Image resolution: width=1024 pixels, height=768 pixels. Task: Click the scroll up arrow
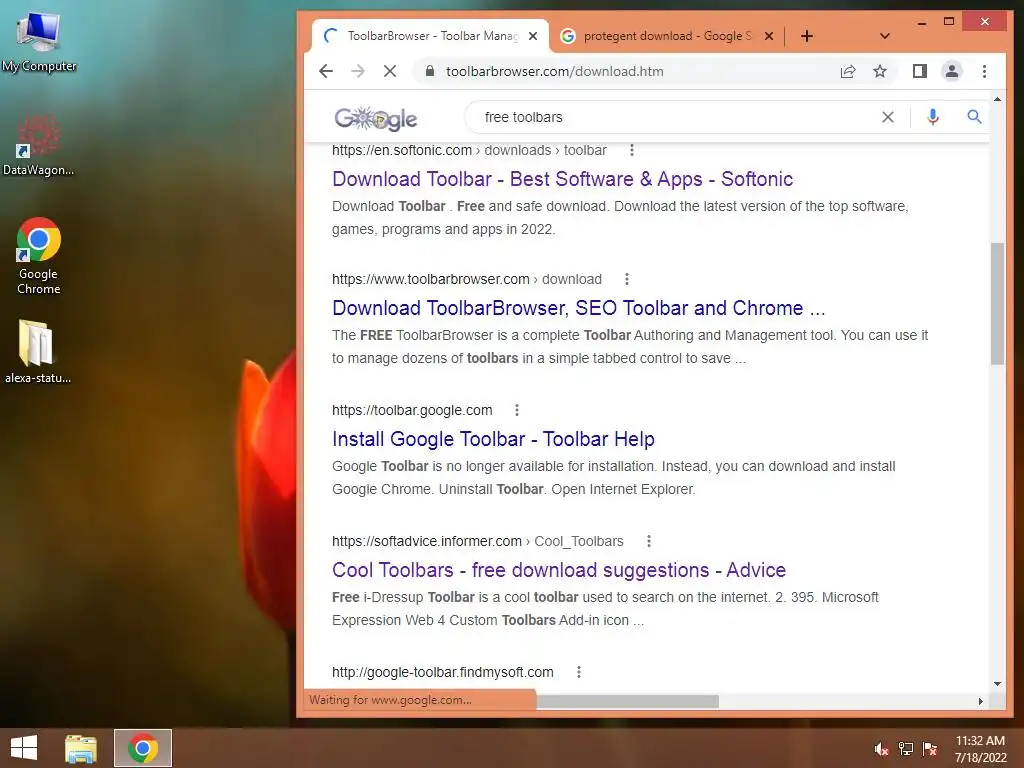tap(997, 99)
